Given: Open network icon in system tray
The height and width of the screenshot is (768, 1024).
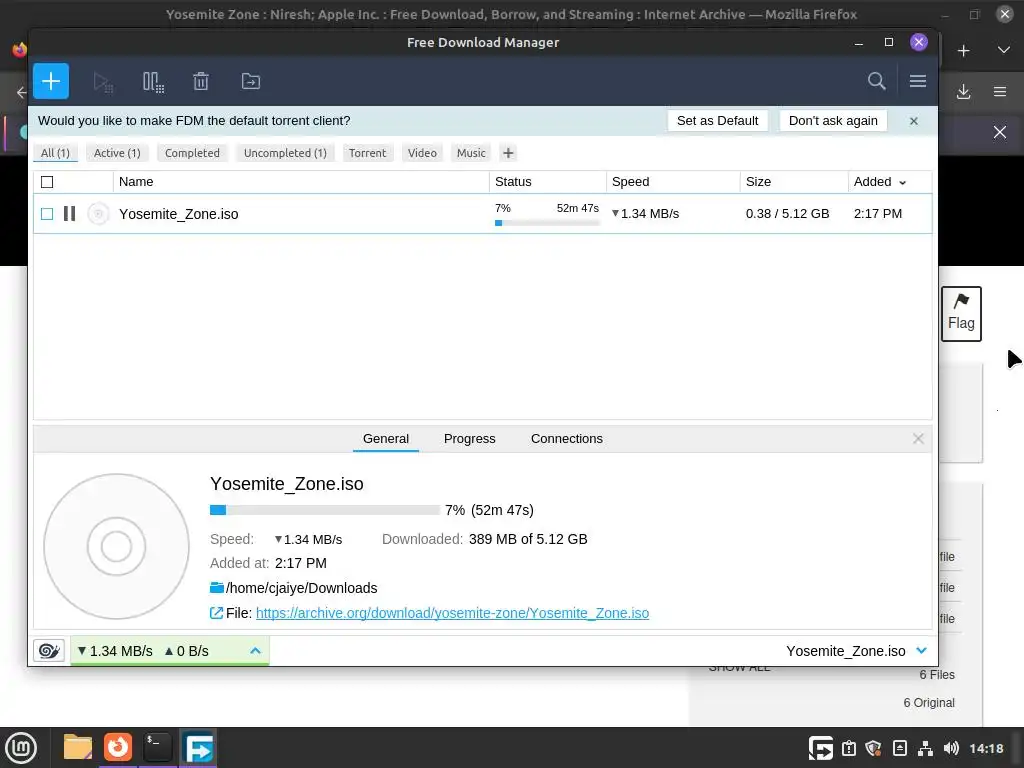Looking at the screenshot, I should coord(925,748).
